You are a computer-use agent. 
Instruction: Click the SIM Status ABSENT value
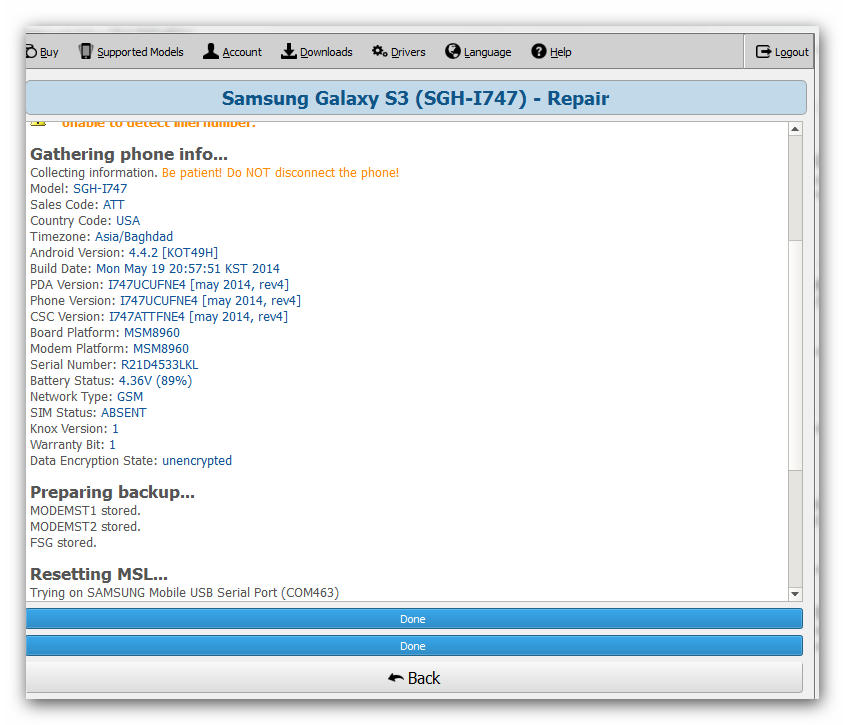[123, 413]
